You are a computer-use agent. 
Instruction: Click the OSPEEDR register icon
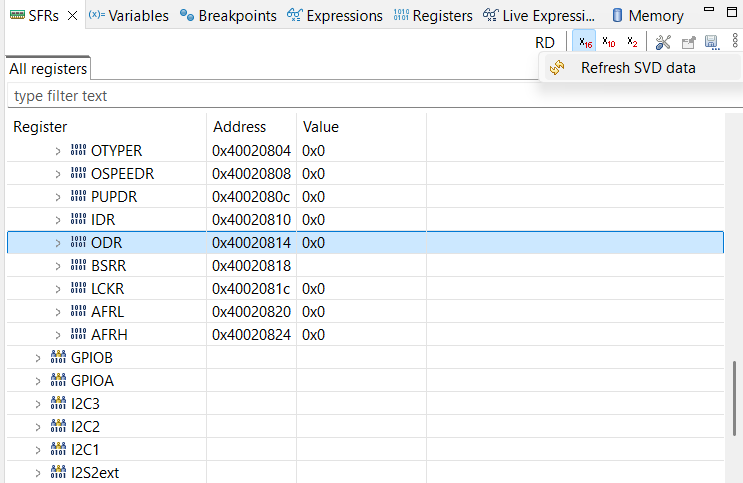78,173
